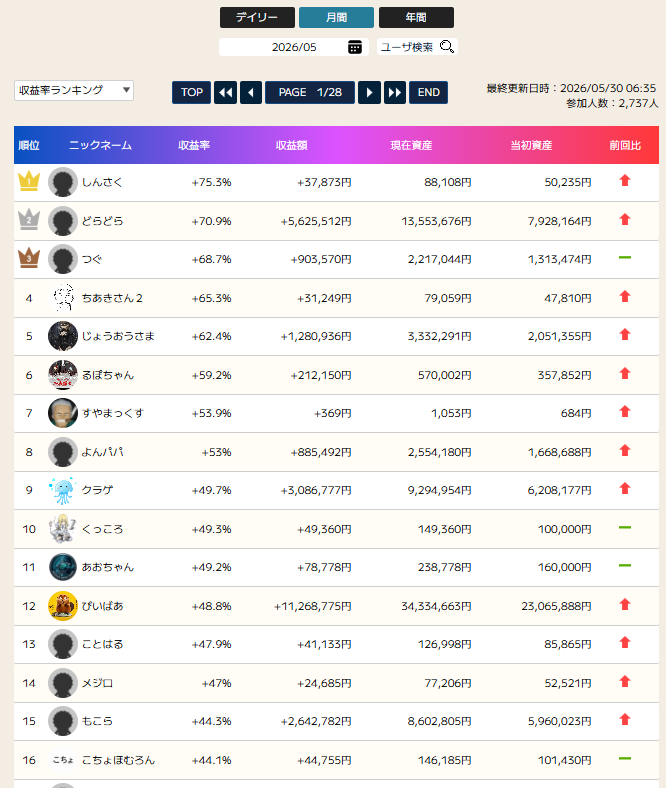Viewport: 666px width, 788px height.
Task: Click the 順位 column header
Action: click(29, 145)
